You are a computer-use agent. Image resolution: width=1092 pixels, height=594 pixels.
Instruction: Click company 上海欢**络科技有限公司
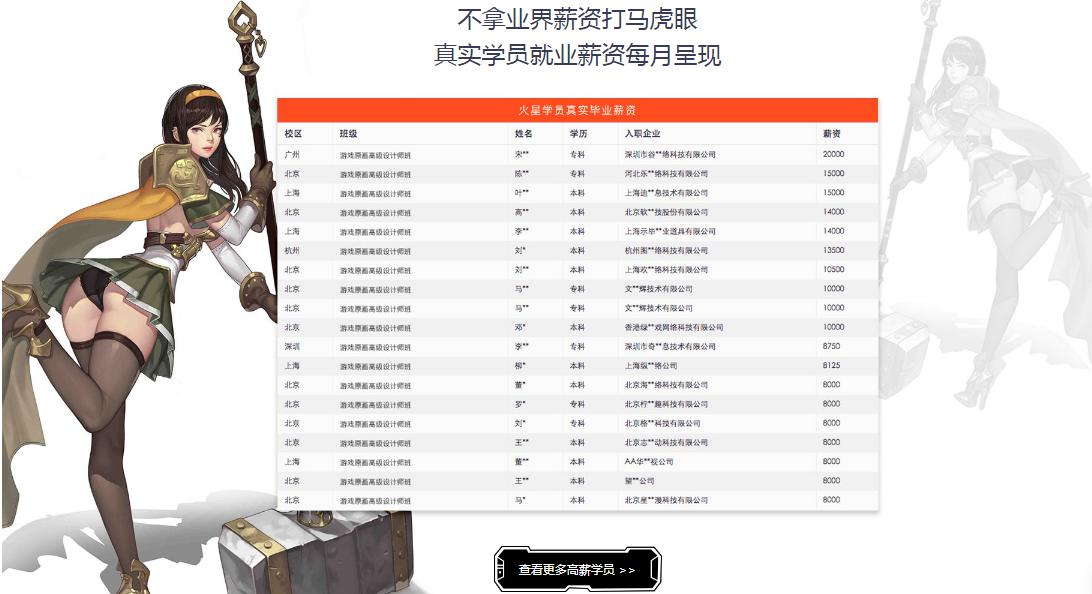tap(666, 269)
